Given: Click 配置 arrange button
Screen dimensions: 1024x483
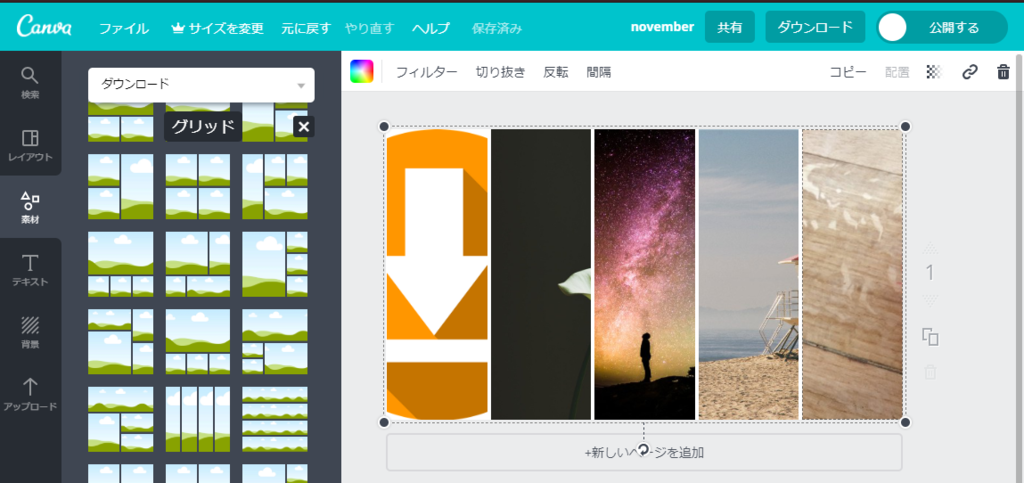Looking at the screenshot, I should [897, 72].
